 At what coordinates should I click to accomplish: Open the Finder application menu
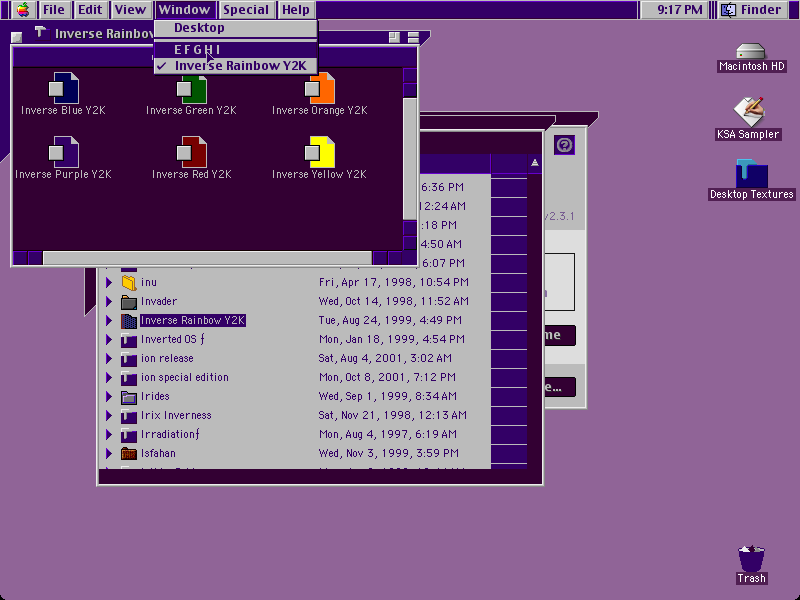point(753,10)
